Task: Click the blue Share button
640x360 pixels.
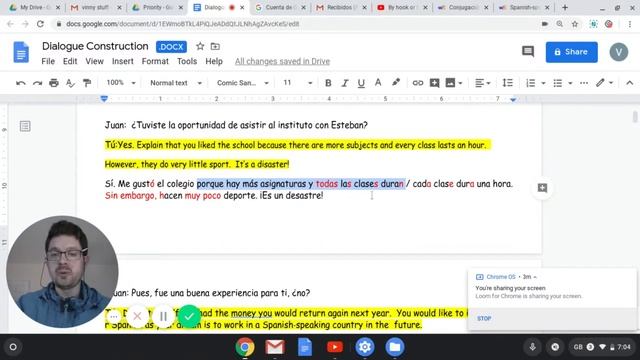Action: pos(571,52)
